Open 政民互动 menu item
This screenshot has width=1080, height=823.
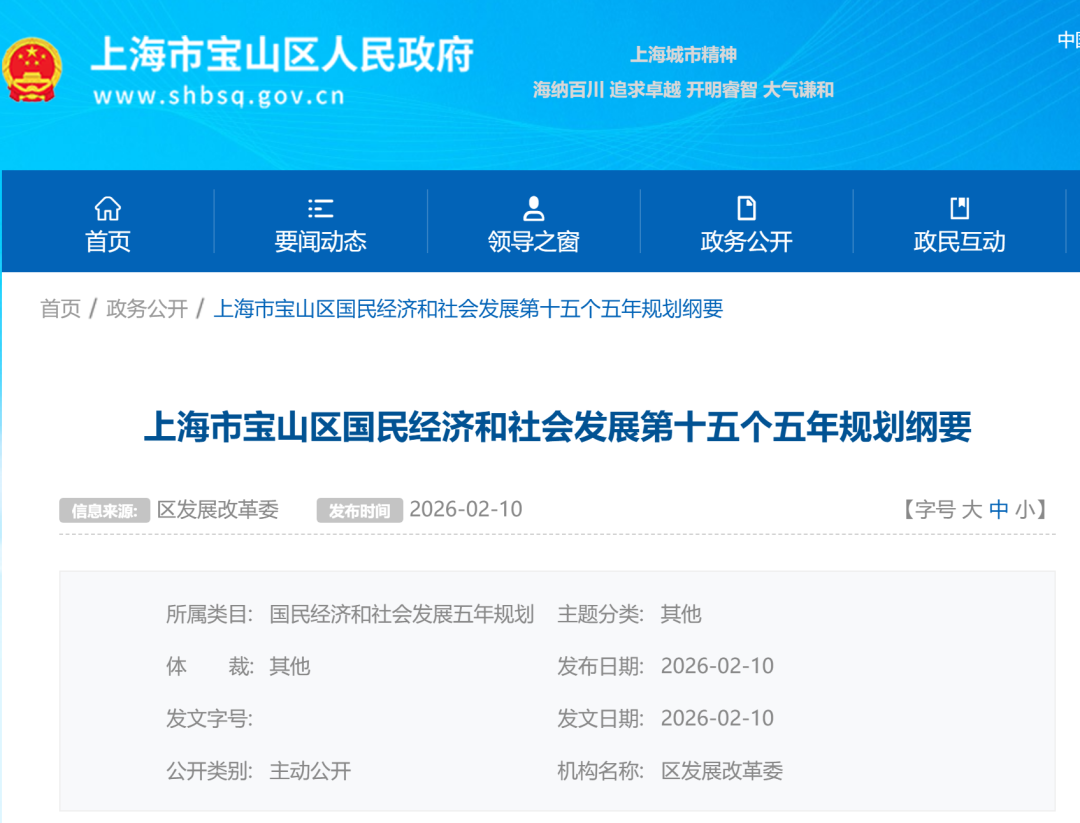(959, 241)
